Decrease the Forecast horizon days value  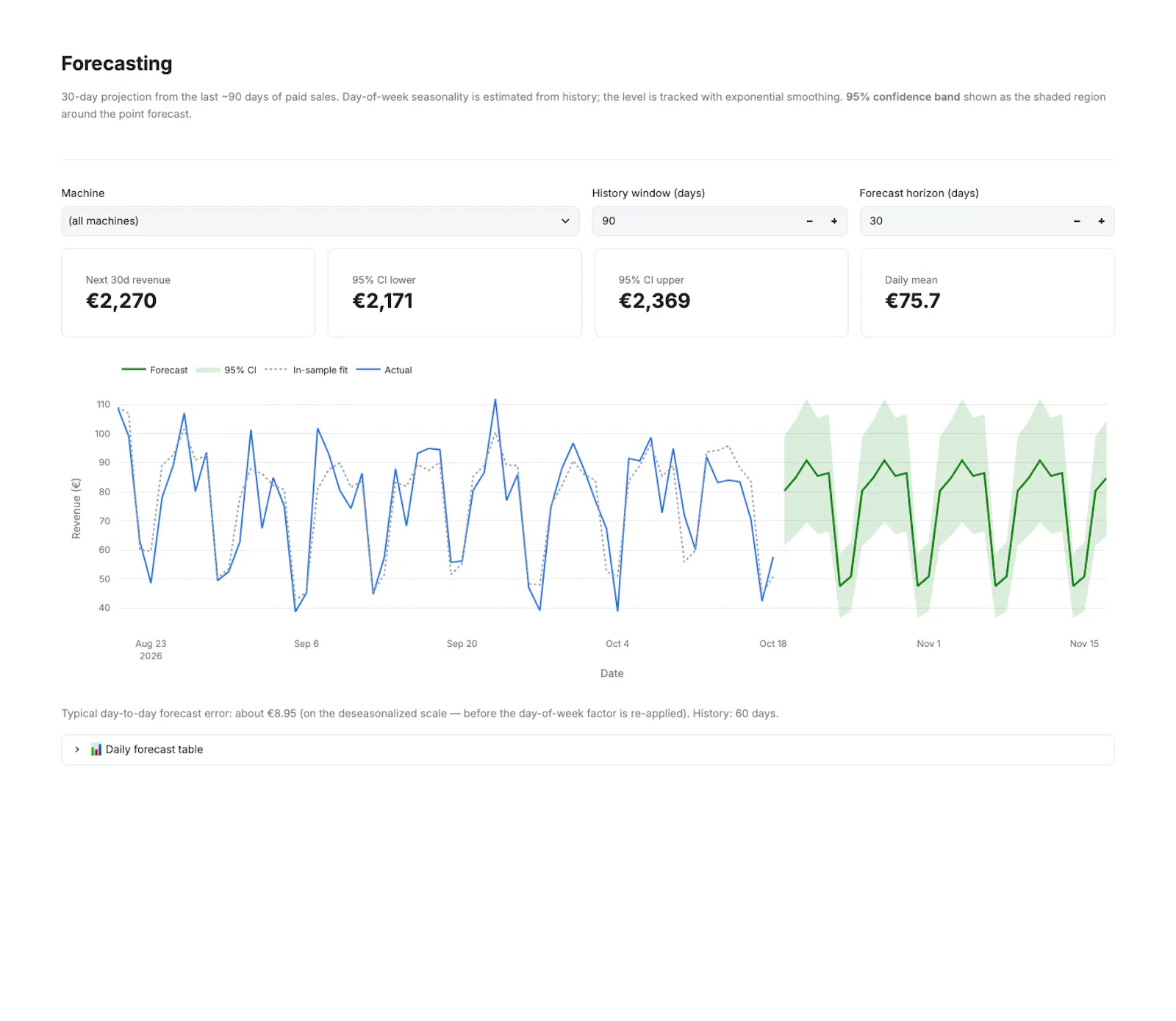[1077, 221]
